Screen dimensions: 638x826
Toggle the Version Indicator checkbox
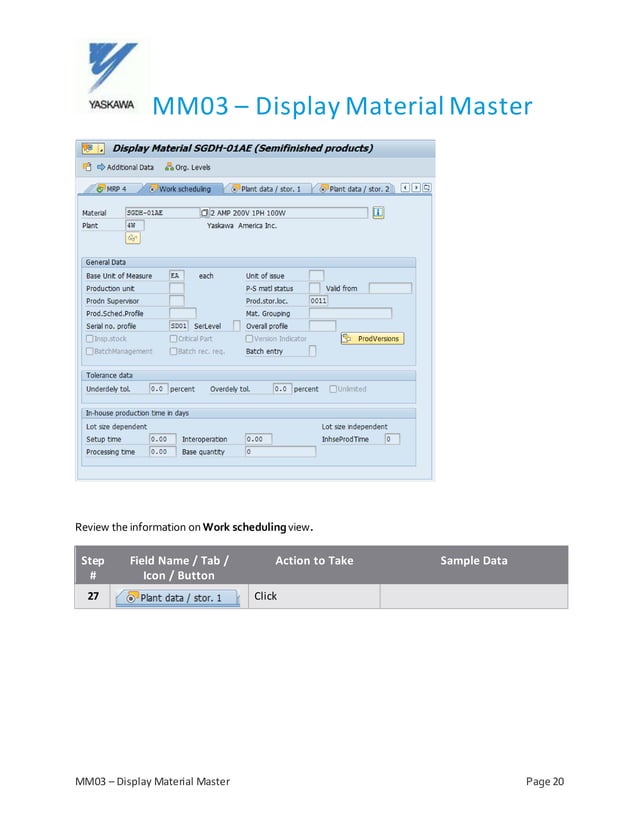click(x=249, y=339)
